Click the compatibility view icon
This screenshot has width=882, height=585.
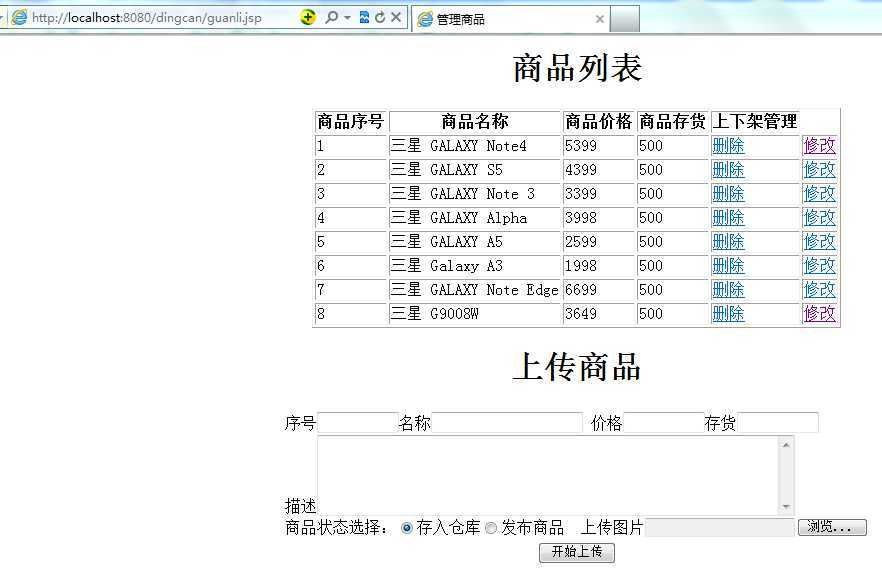click(x=364, y=17)
